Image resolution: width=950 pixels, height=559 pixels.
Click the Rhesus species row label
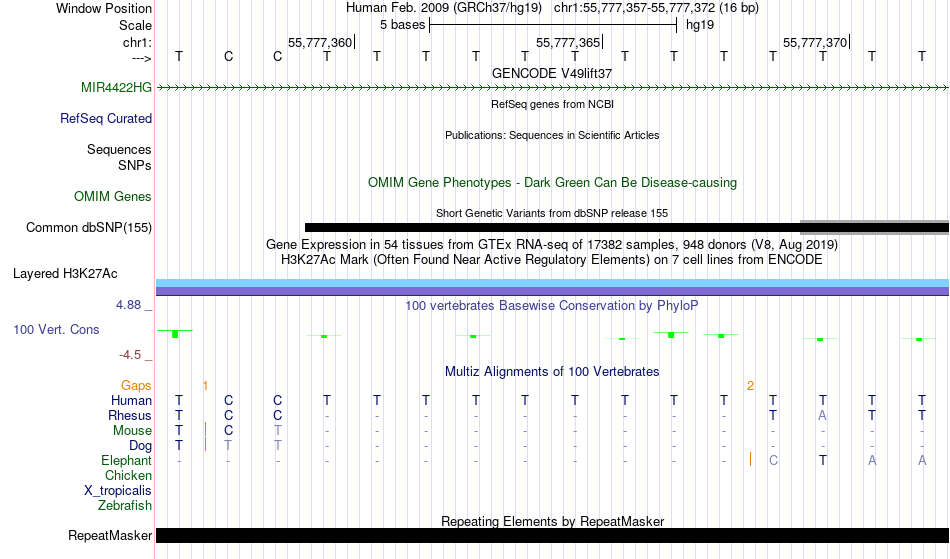(x=130, y=415)
